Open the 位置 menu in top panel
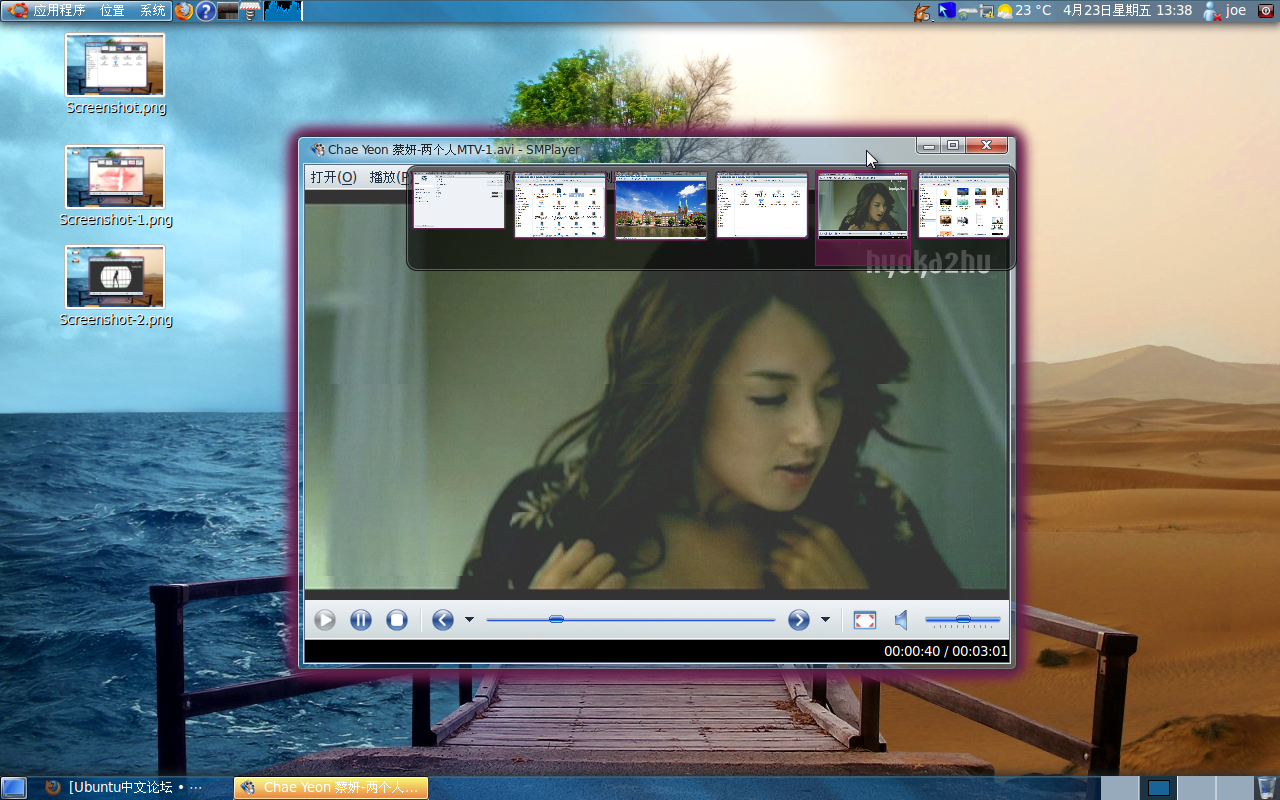 click(x=112, y=10)
